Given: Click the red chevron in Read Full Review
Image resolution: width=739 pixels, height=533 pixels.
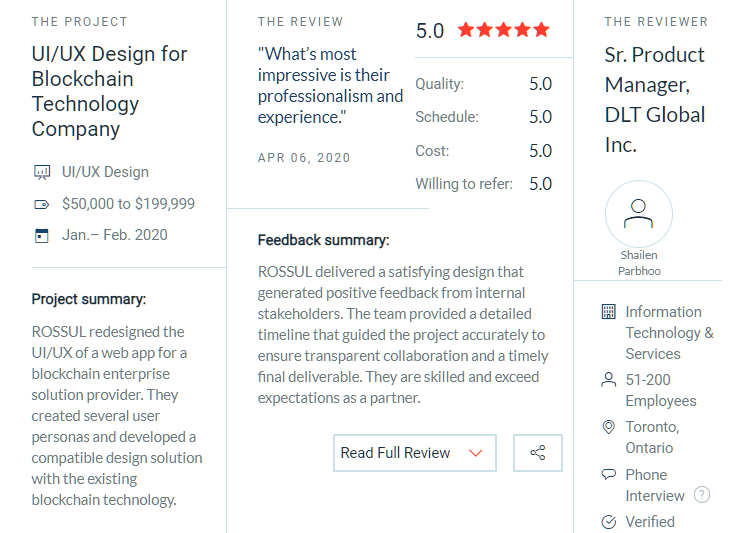Looking at the screenshot, I should coord(476,453).
